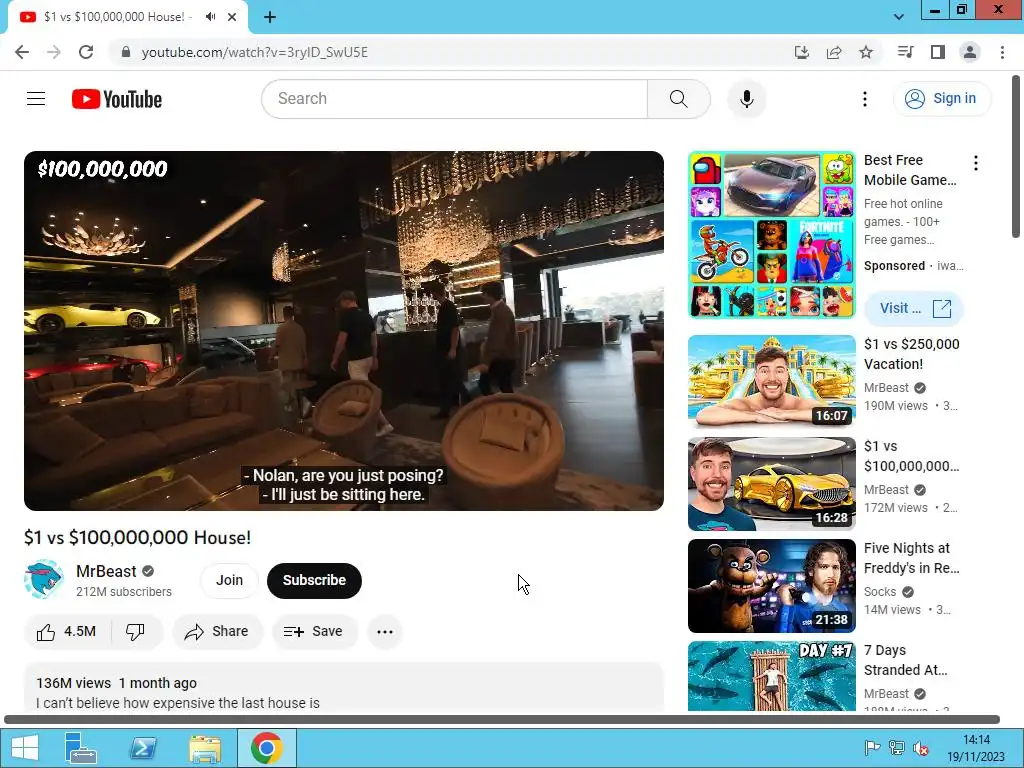Click the Visit button on the sponsored ad
This screenshot has width=1024, height=768.
coord(914,308)
